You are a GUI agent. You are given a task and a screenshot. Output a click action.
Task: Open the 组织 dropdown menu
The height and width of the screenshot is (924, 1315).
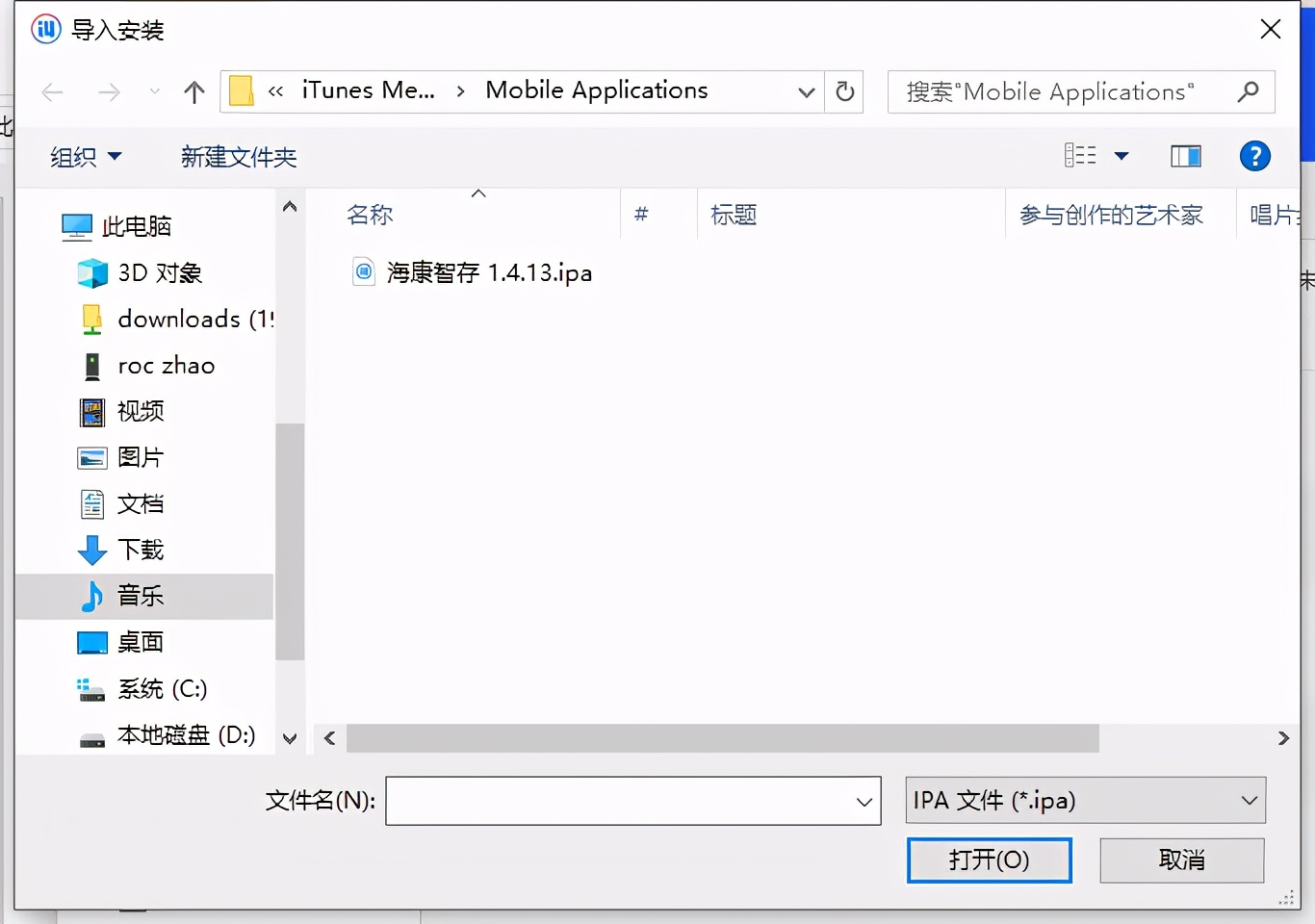(85, 157)
